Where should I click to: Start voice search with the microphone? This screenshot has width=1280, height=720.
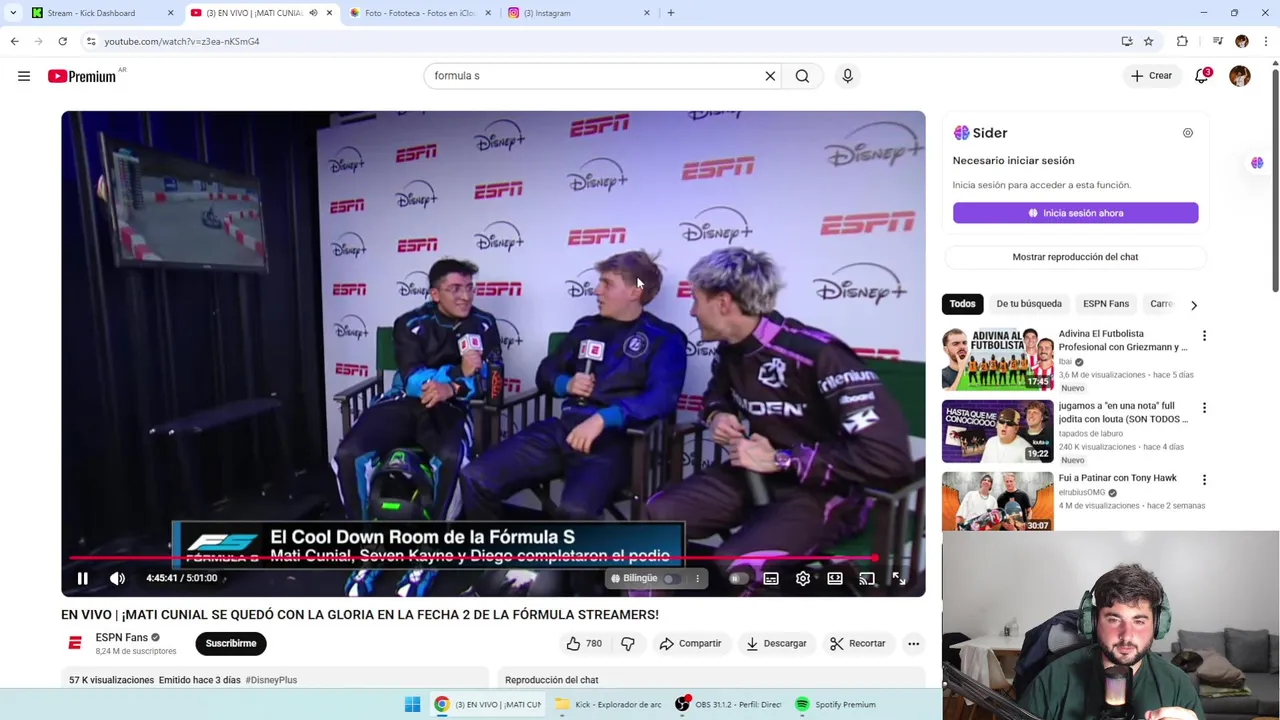[x=847, y=76]
